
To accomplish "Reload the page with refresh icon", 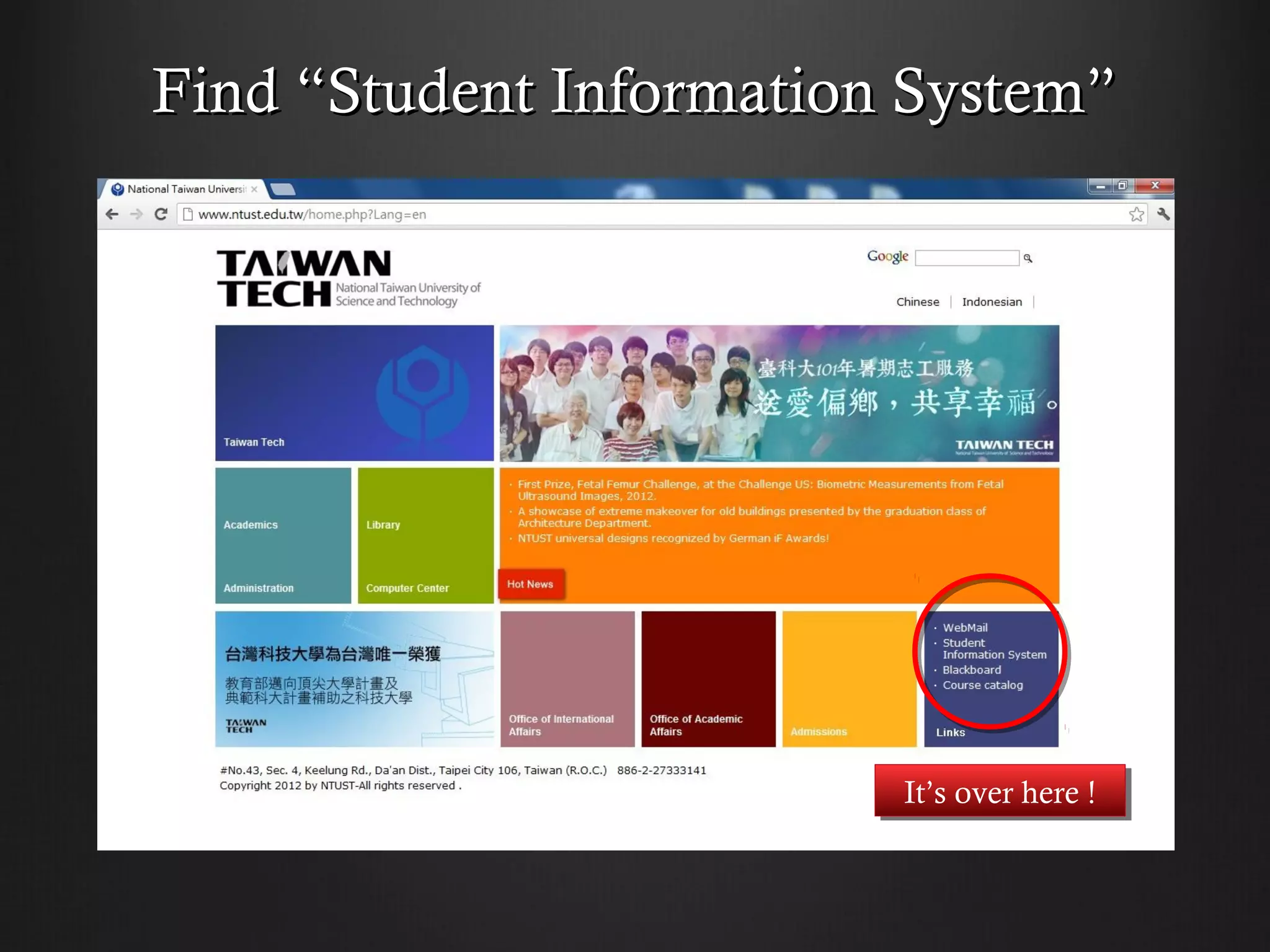I will click(x=161, y=214).
